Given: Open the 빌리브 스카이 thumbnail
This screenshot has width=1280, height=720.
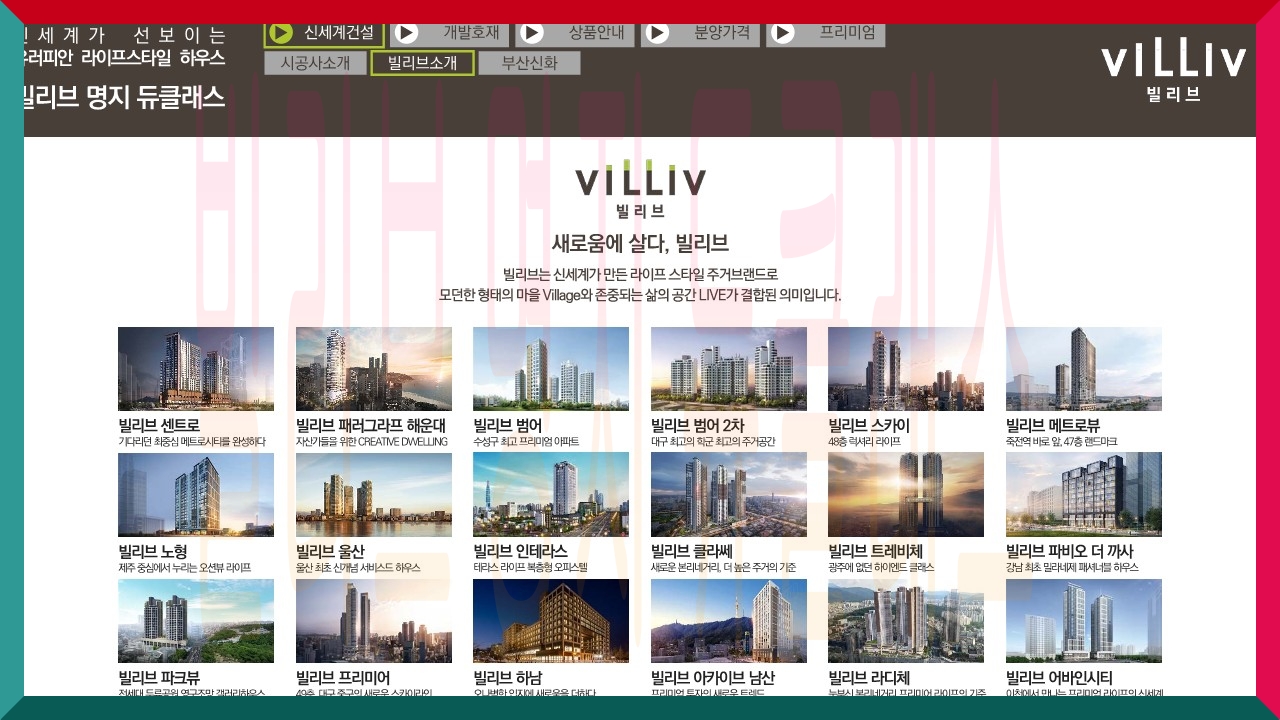Looking at the screenshot, I should click(x=906, y=369).
